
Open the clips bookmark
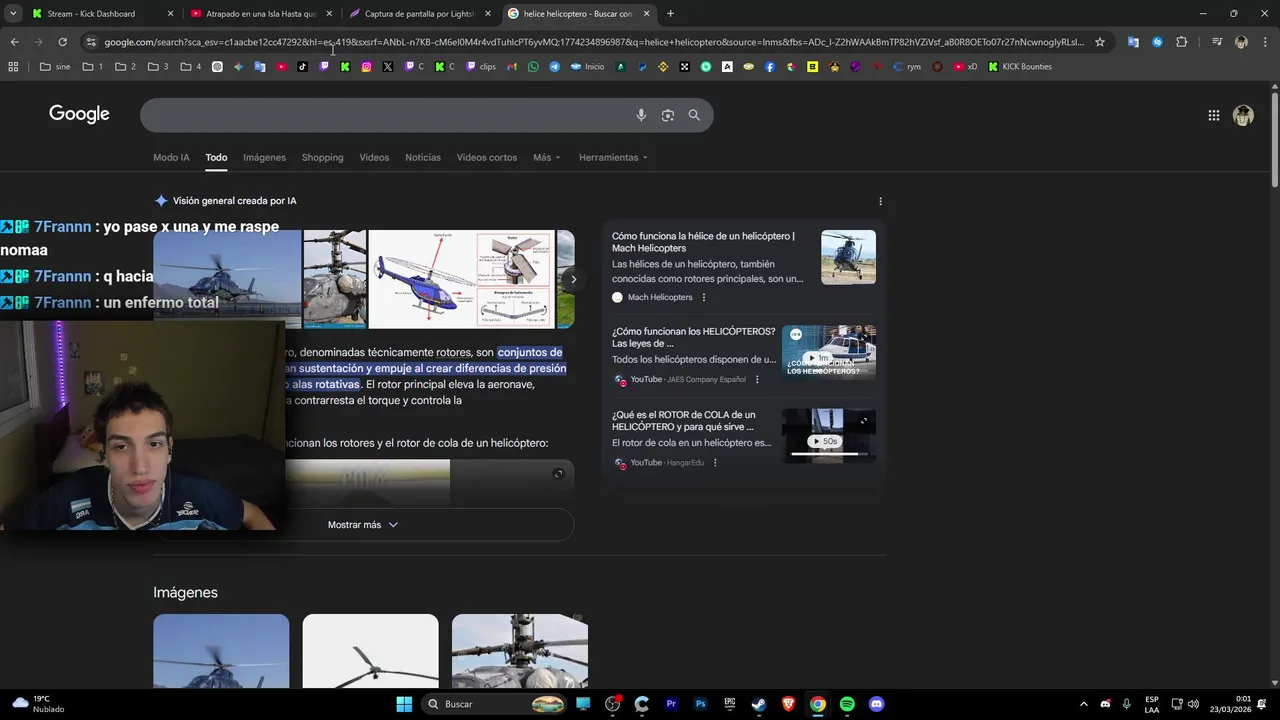tap(479, 67)
